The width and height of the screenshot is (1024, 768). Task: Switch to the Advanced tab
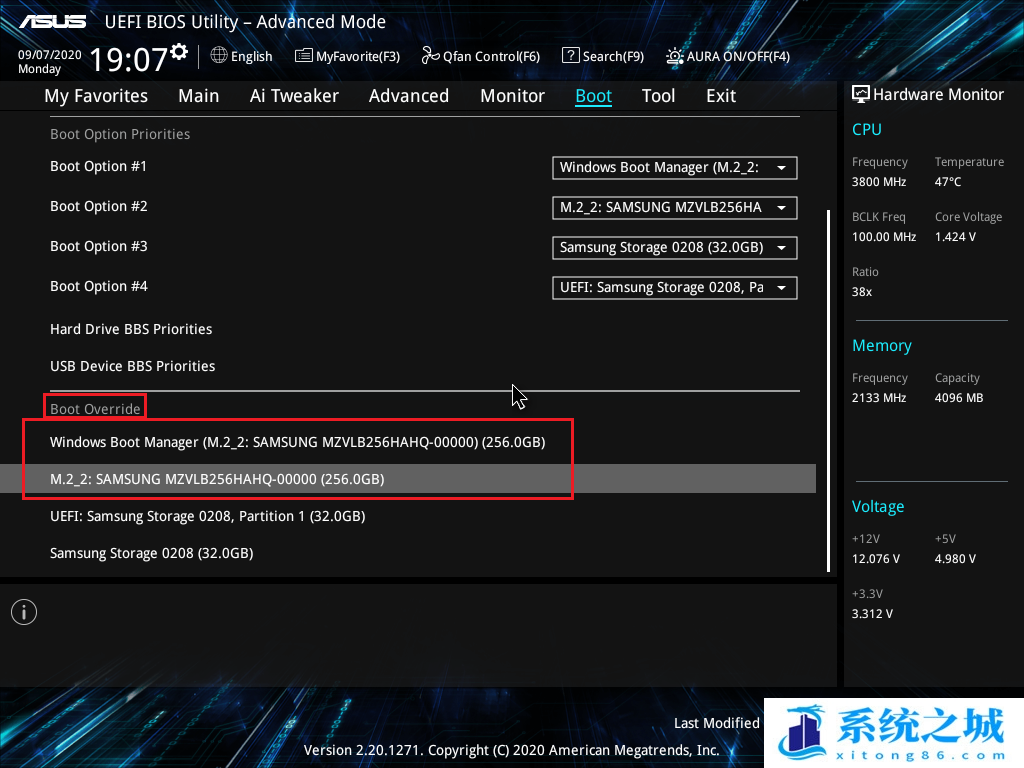(408, 96)
